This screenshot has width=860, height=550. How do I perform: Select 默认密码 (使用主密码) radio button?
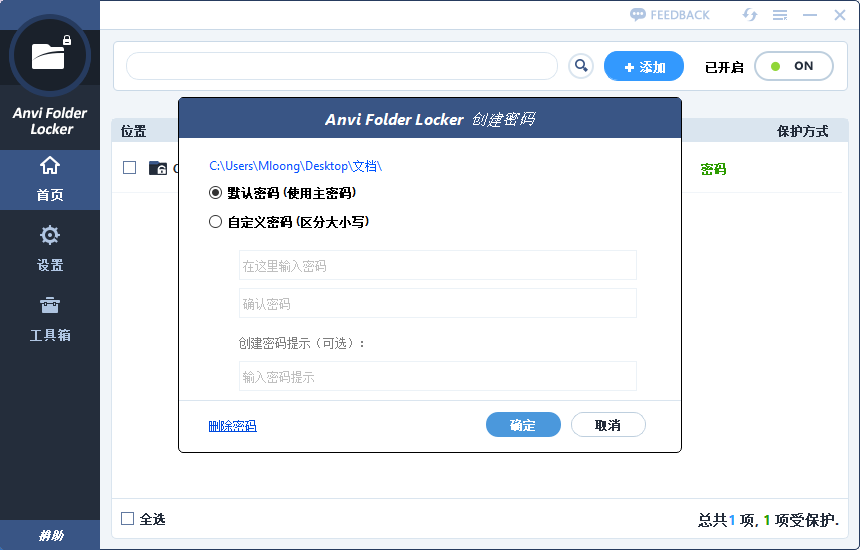point(216,192)
